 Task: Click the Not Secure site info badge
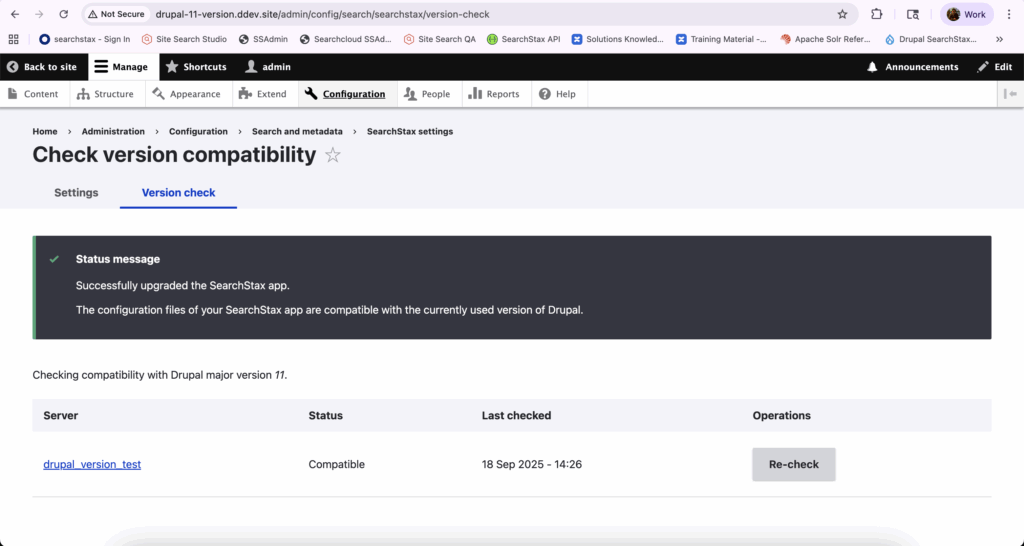(x=116, y=14)
